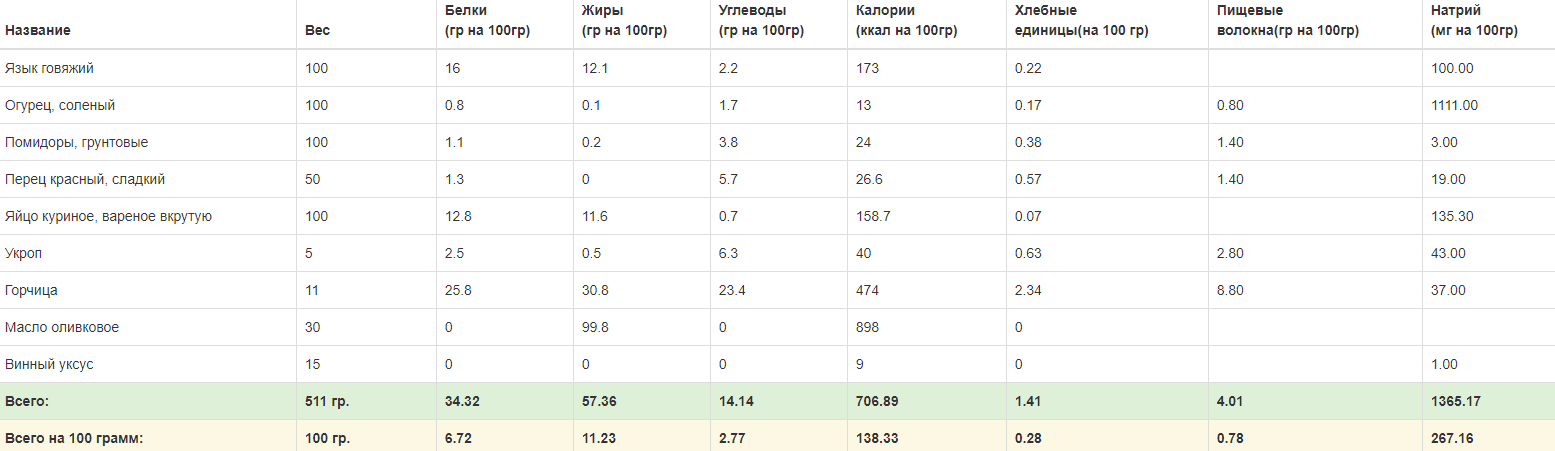1555x451 pixels.
Task: Click the Всего total row label
Action: pos(27,401)
